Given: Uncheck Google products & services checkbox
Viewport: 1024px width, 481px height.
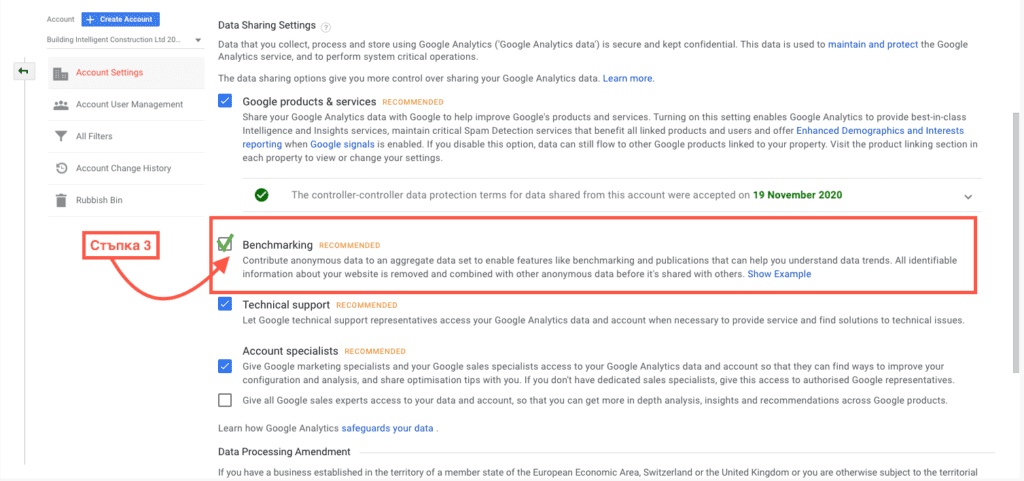Looking at the screenshot, I should (225, 101).
